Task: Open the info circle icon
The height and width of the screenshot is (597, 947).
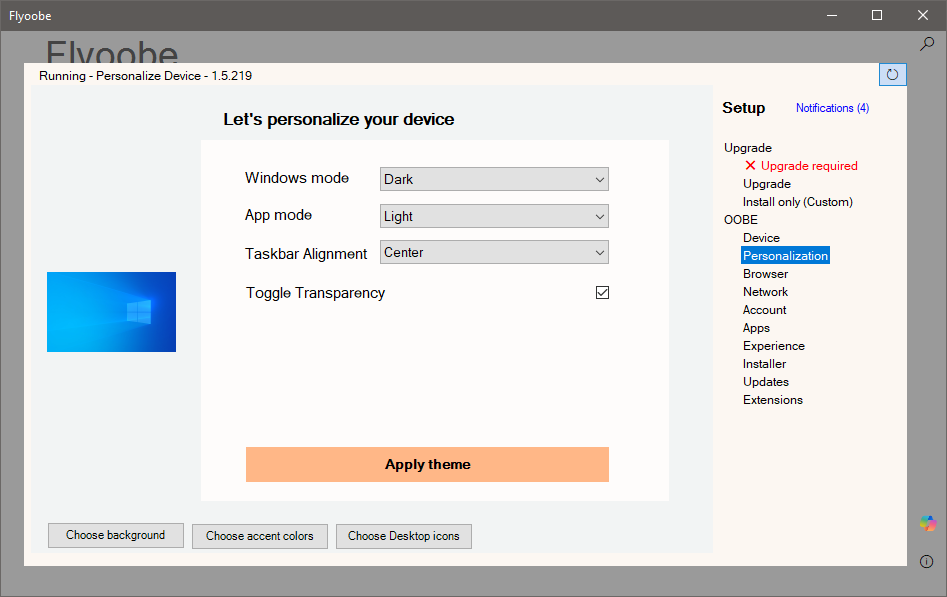Action: coord(926,561)
